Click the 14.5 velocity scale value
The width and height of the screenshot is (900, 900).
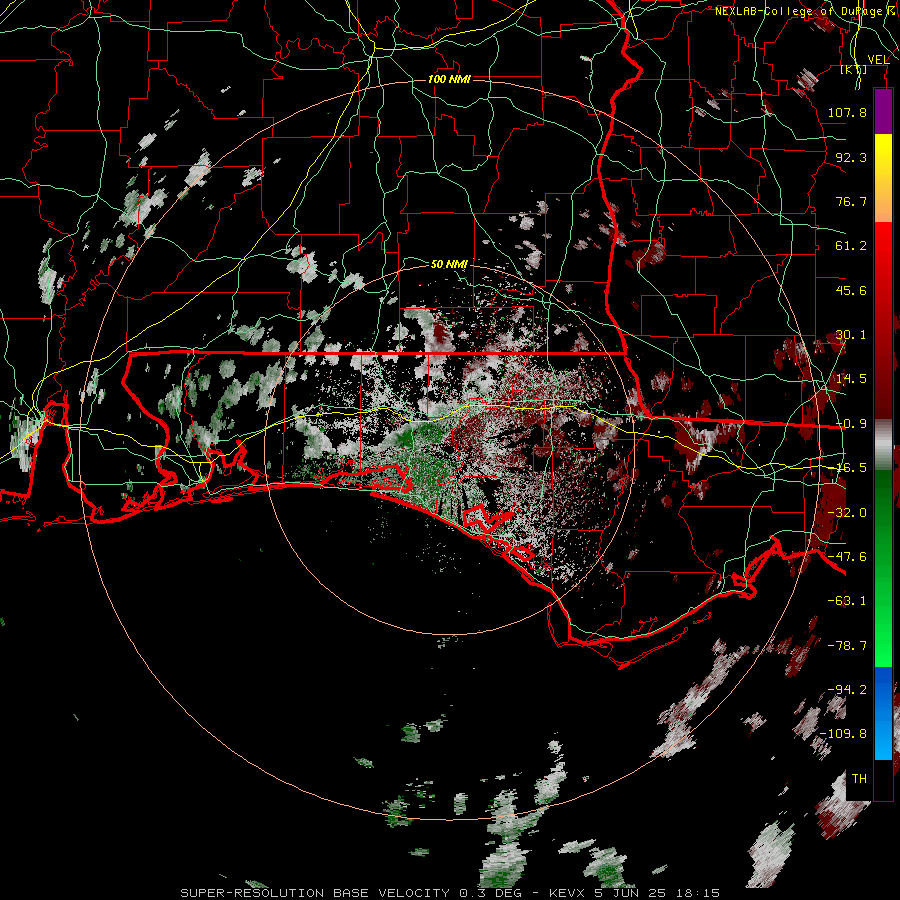[x=851, y=379]
